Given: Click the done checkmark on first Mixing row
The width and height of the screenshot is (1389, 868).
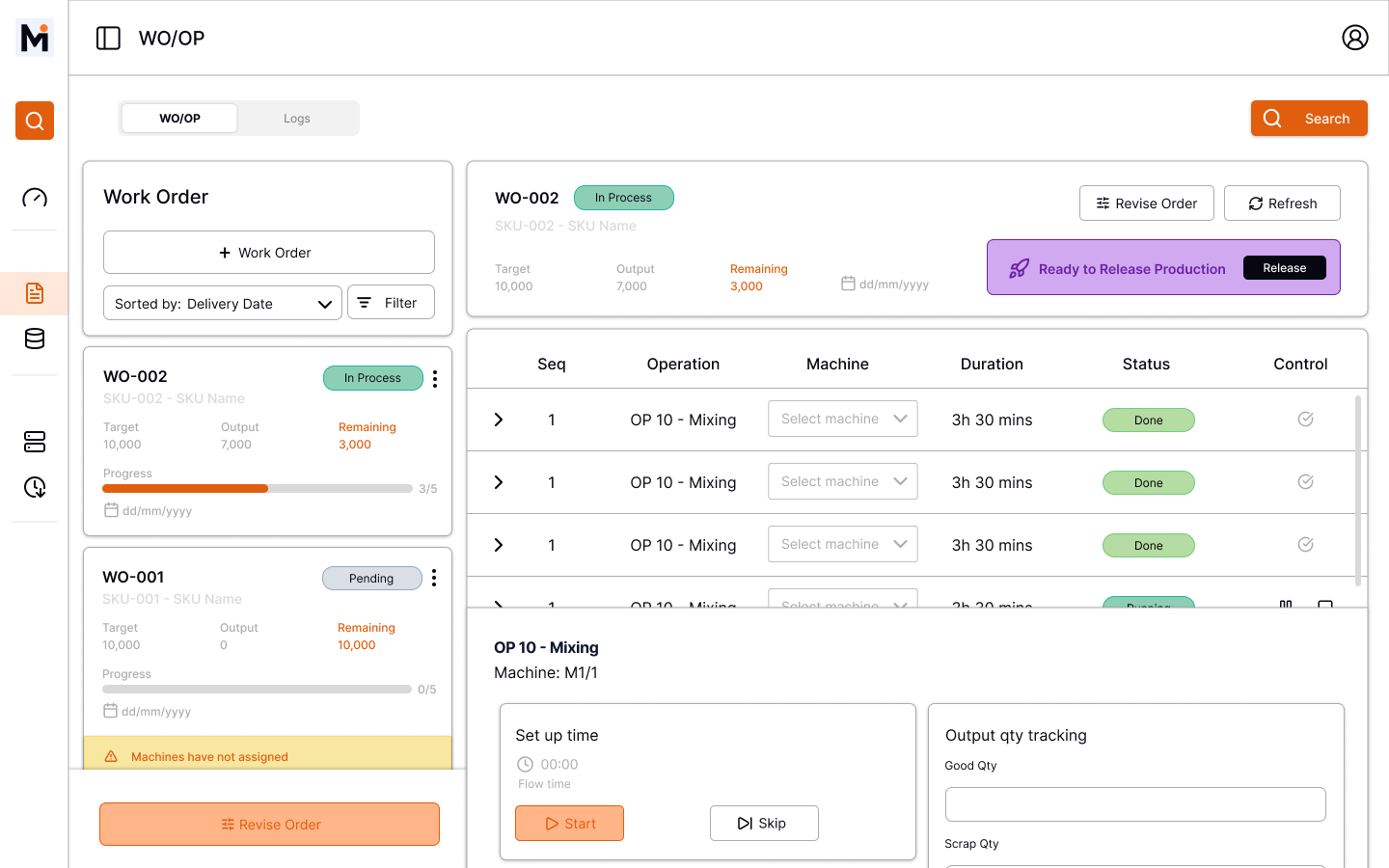Looking at the screenshot, I should point(1305,419).
